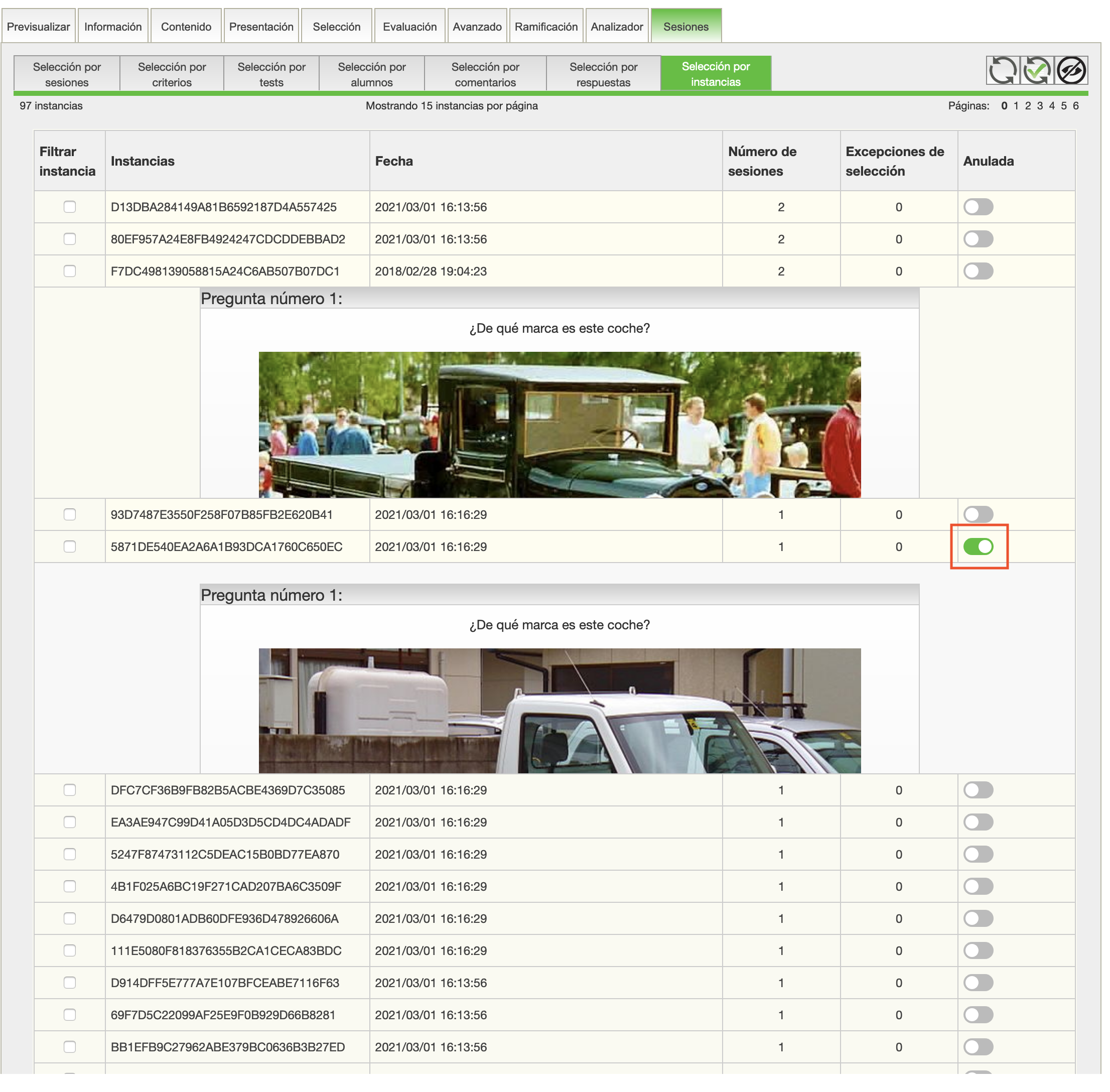The image size is (1110, 1092).
Task: Disable the green Anulada toggle for 5871DE540EA2
Action: tap(978, 547)
